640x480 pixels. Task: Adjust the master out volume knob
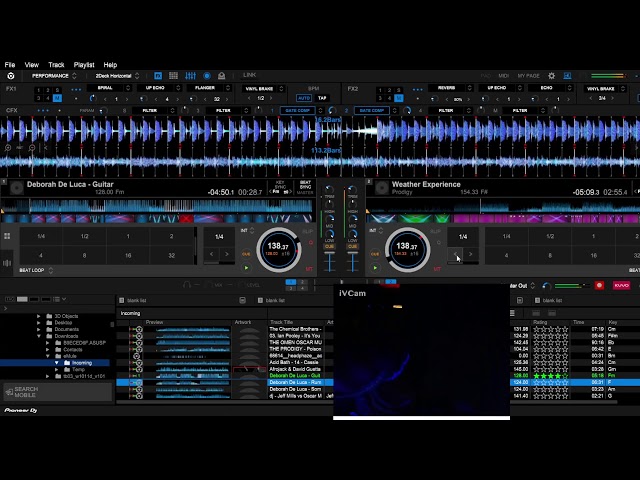(547, 286)
